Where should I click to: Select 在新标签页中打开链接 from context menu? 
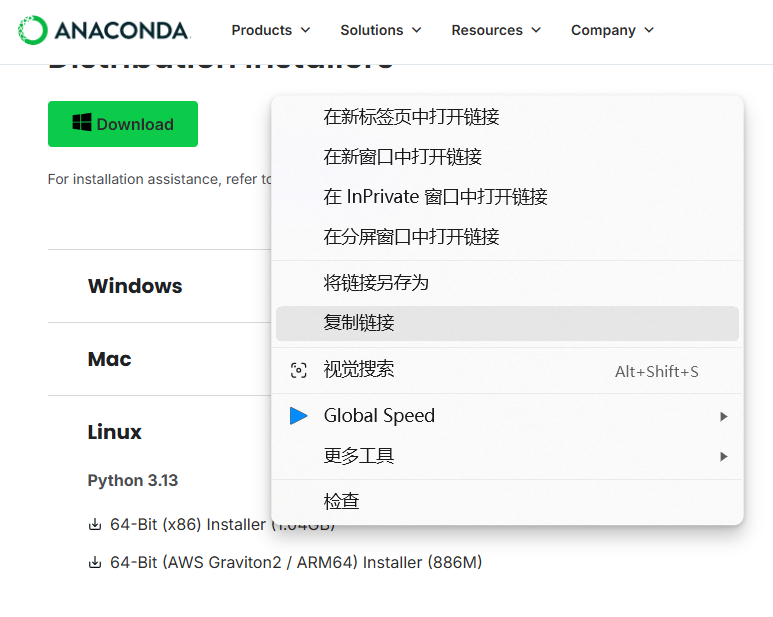[411, 117]
